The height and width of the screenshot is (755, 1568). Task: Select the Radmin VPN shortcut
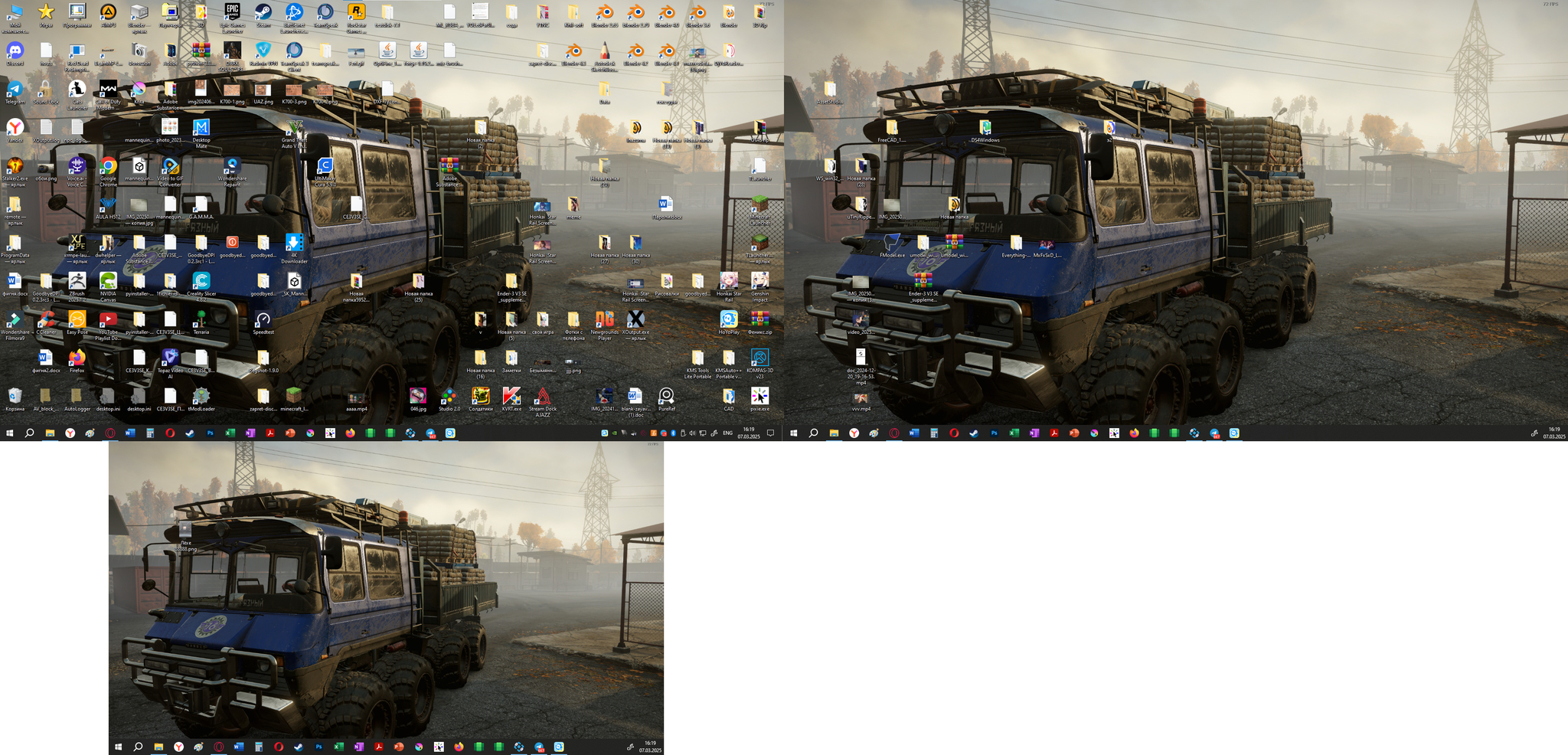click(263, 54)
